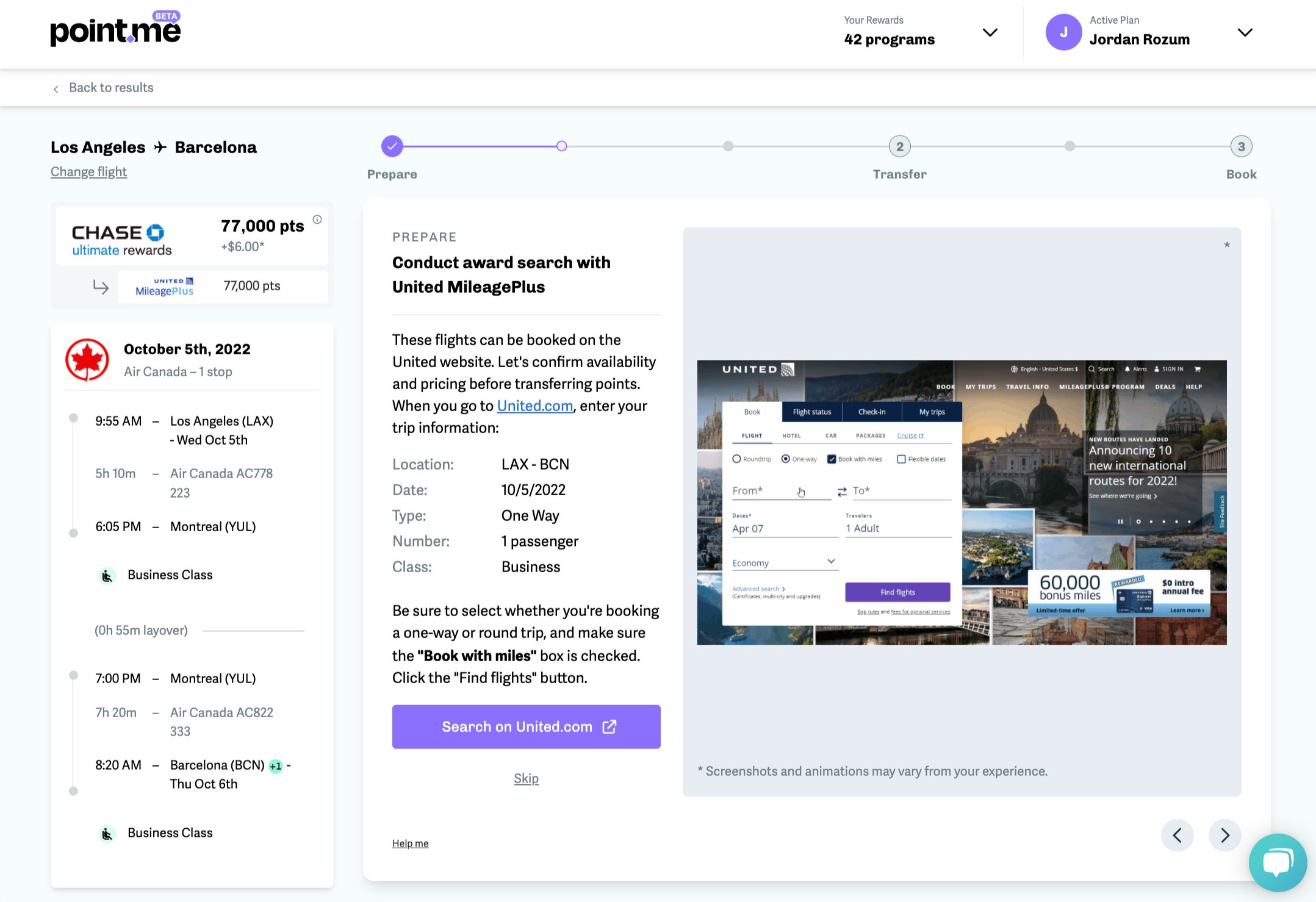Click the Air Canada maple leaf logo

(87, 360)
